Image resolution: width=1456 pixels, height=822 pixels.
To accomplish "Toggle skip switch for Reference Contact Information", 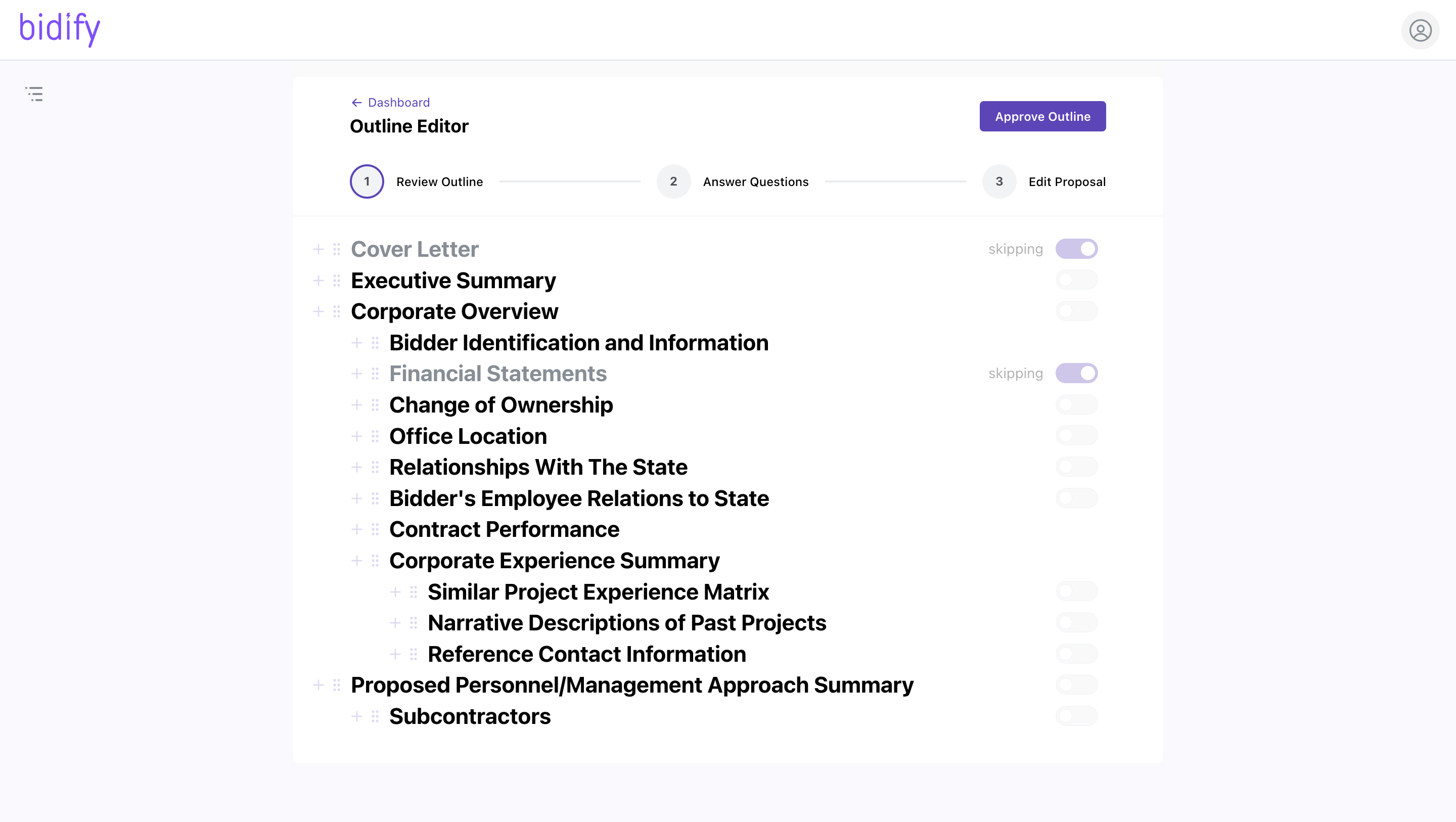I will point(1076,654).
